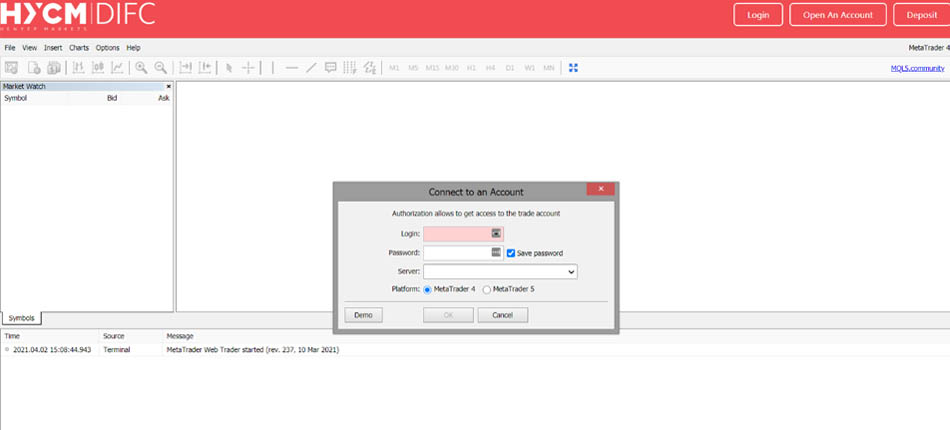Select the M1 timeframe
The width and height of the screenshot is (950, 430).
pos(394,68)
